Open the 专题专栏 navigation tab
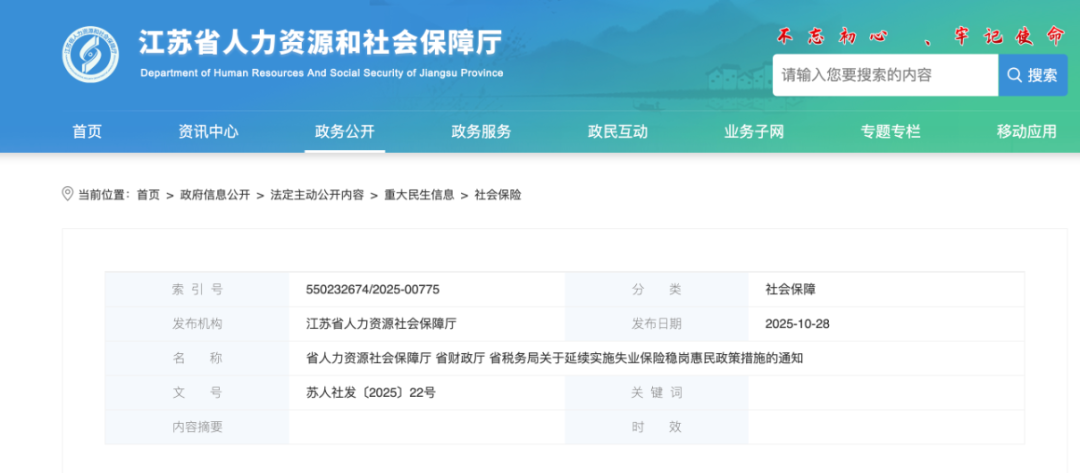Screen dimensions: 1080x473 point(890,132)
